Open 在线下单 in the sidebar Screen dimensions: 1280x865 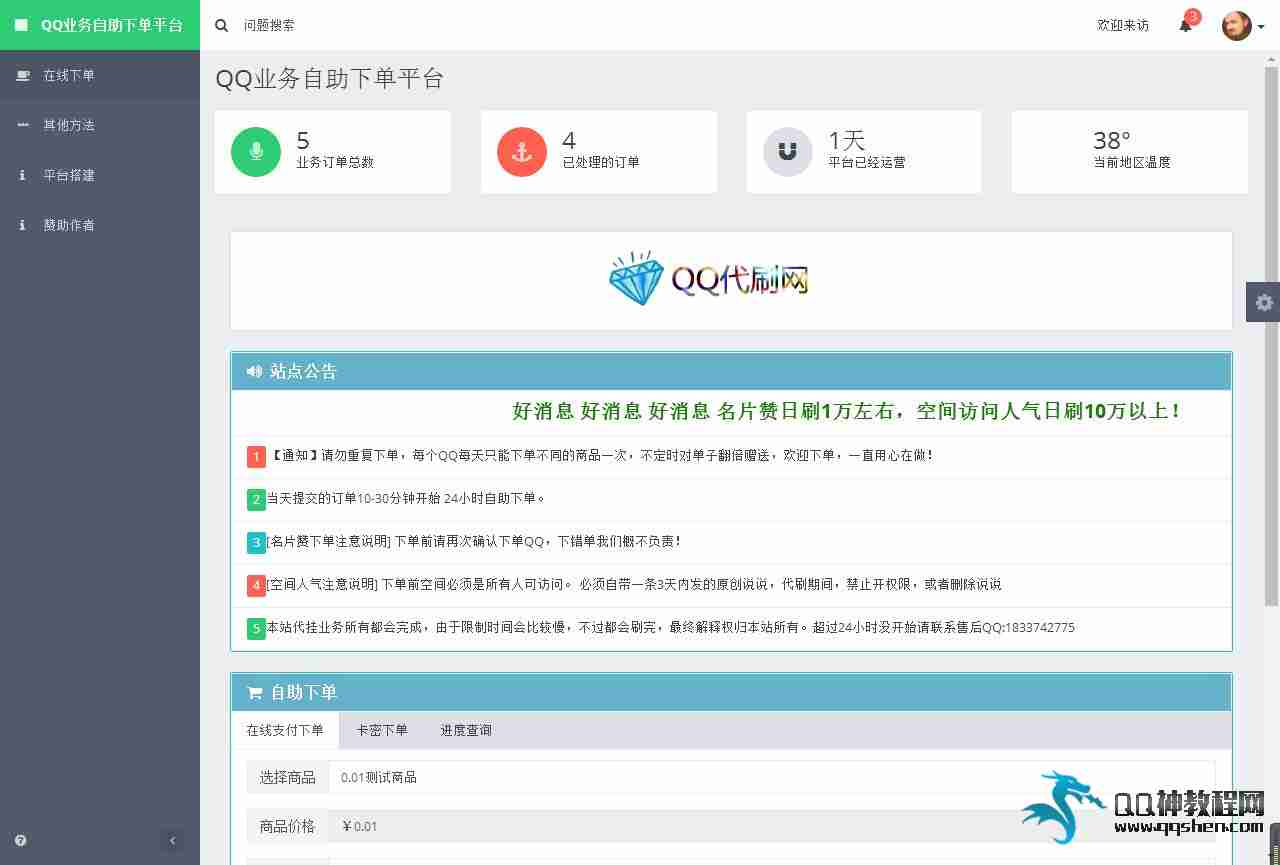pyautogui.click(x=69, y=75)
